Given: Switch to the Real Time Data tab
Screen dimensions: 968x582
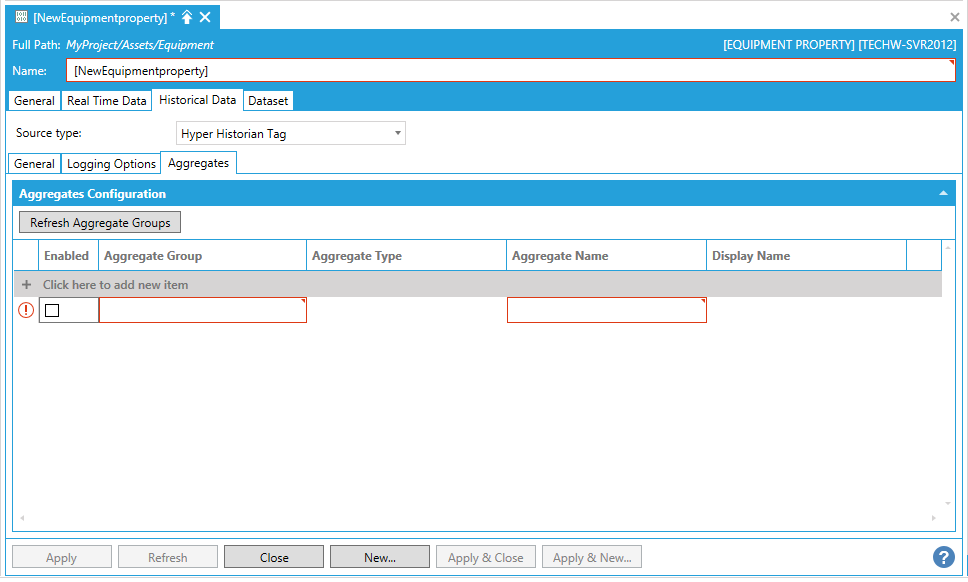Looking at the screenshot, I should point(106,101).
